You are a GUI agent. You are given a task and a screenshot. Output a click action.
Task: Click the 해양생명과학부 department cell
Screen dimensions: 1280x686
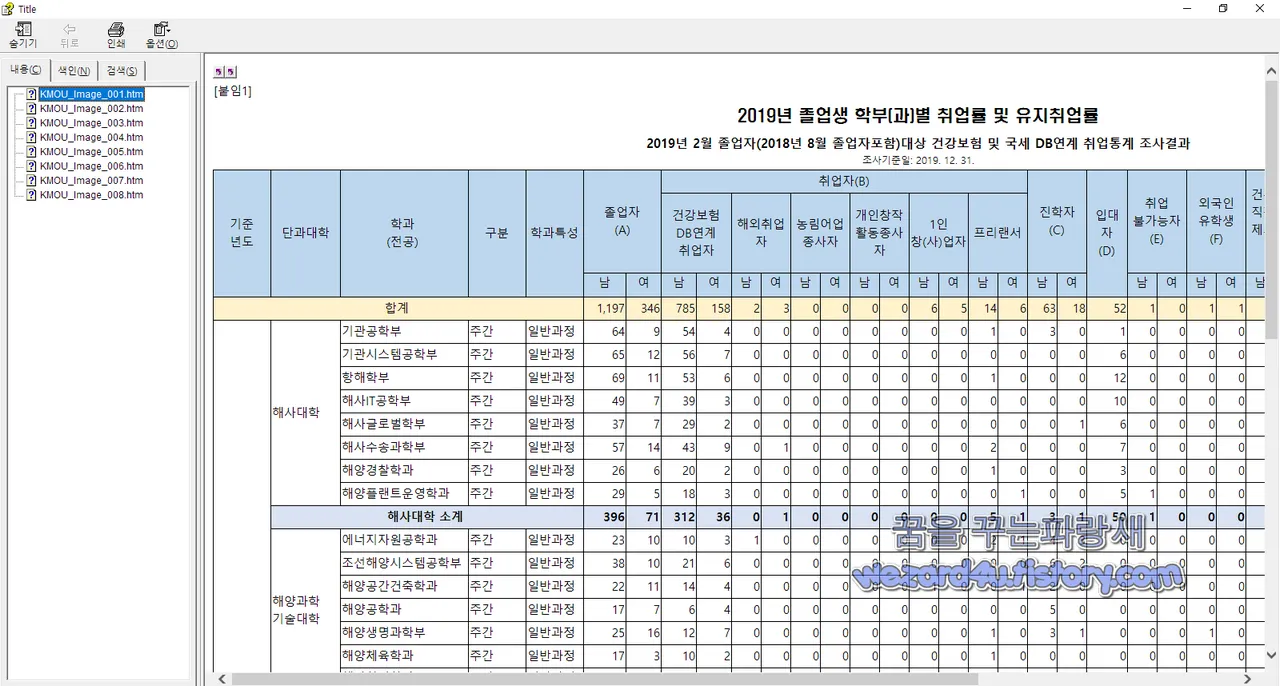tap(404, 632)
